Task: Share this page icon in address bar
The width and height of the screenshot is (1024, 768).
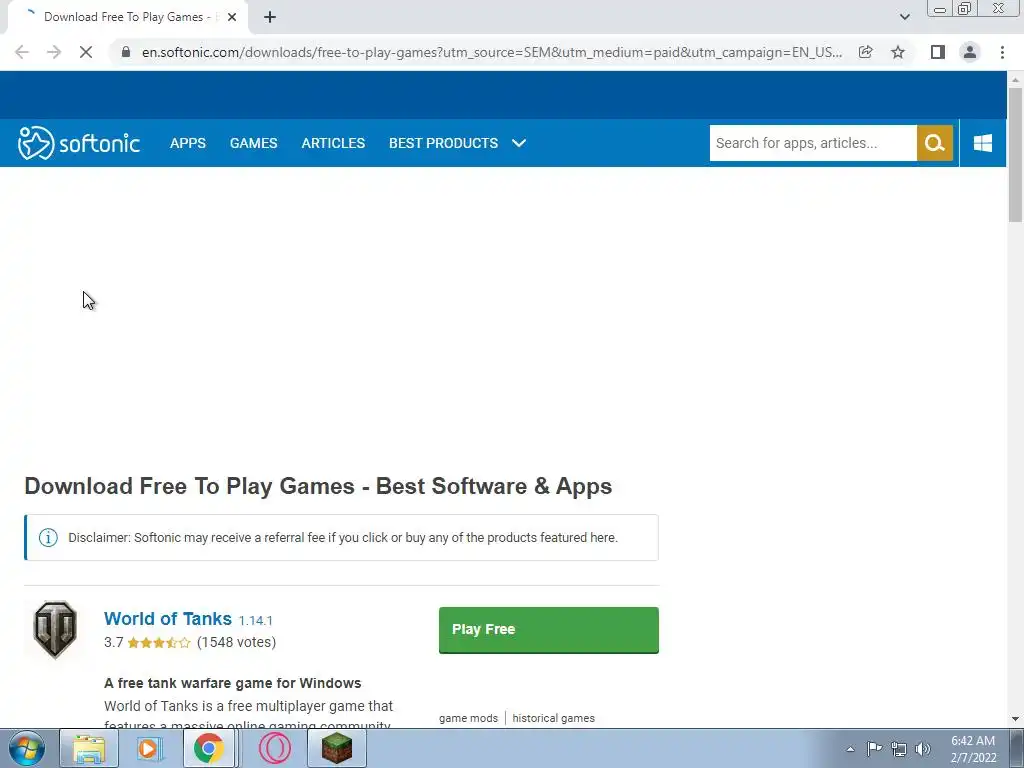Action: pos(865,52)
